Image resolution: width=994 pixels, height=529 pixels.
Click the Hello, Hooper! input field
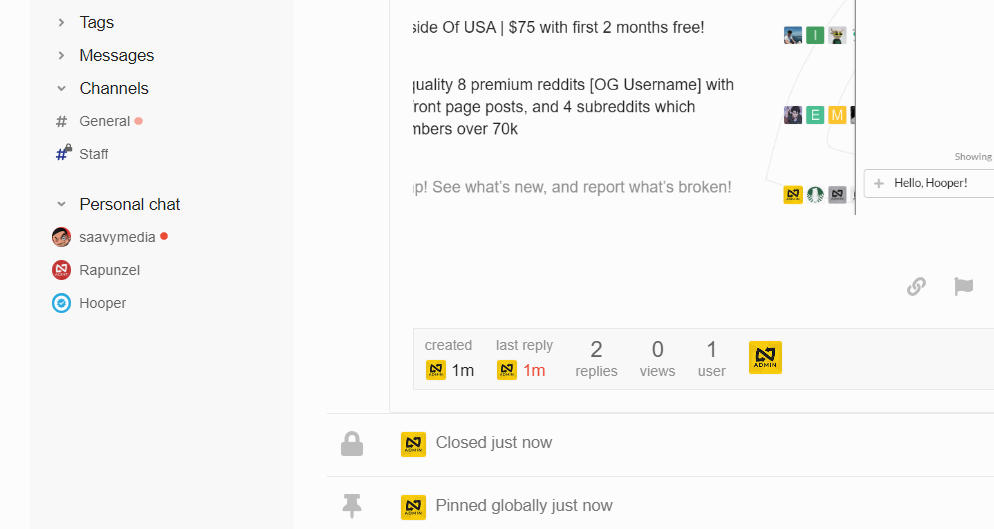click(x=929, y=183)
